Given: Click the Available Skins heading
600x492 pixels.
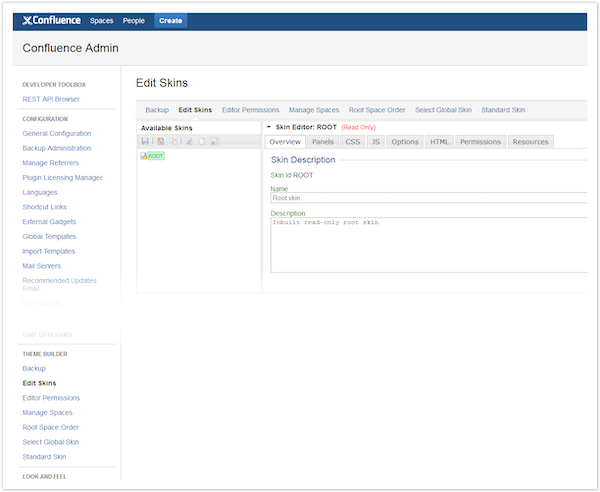Looking at the screenshot, I should 166,128.
